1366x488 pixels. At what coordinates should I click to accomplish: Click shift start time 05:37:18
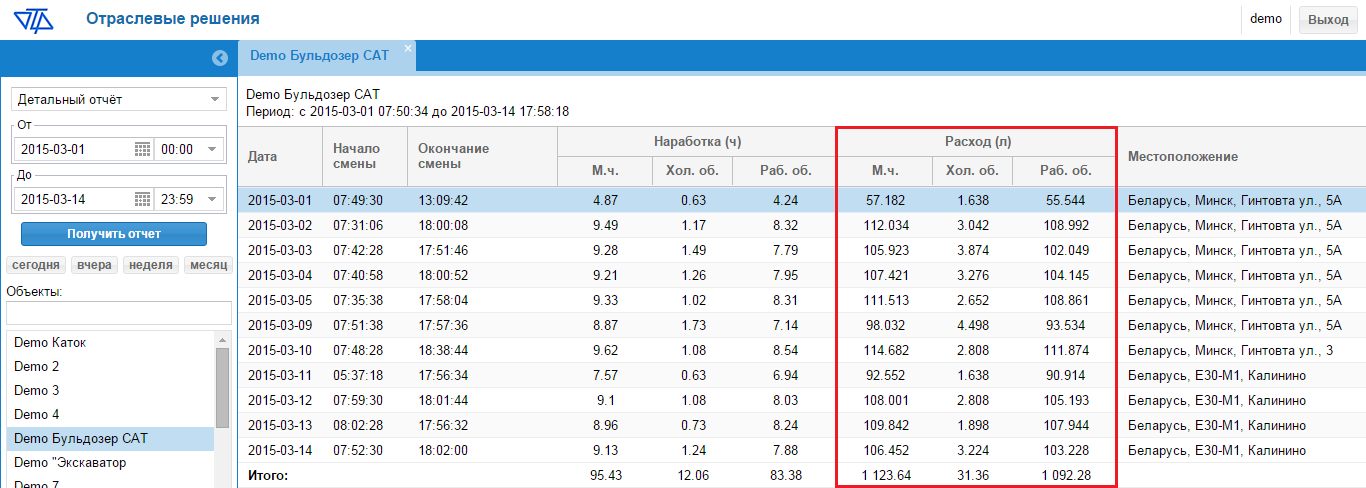click(x=357, y=375)
